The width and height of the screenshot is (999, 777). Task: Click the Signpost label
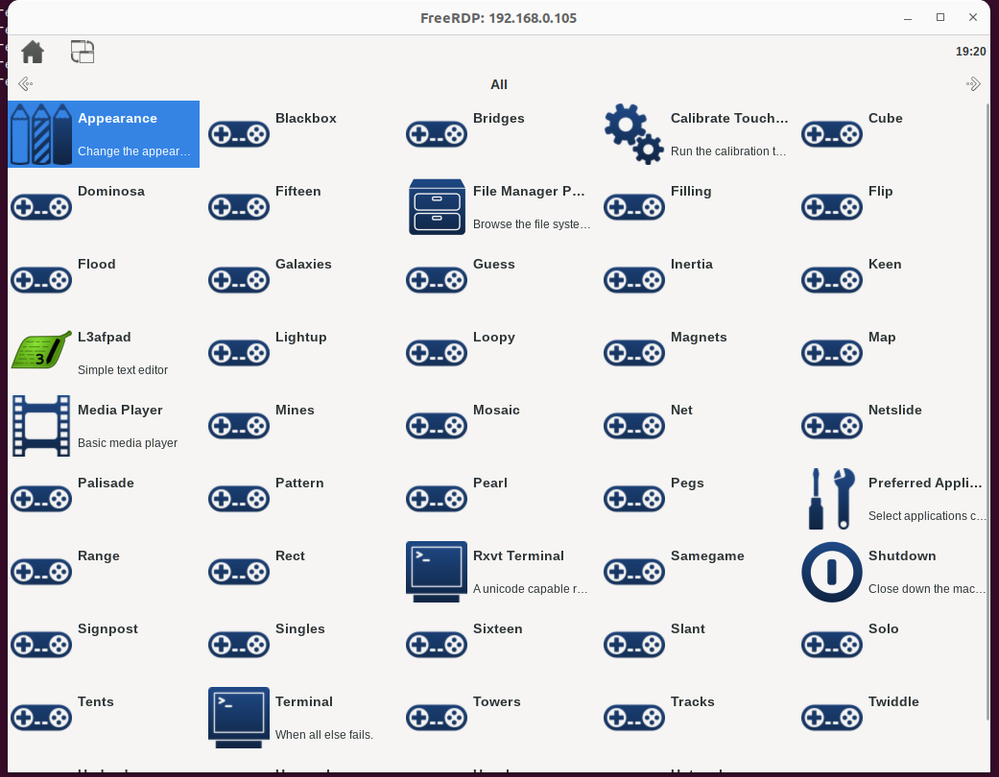pyautogui.click(x=108, y=629)
